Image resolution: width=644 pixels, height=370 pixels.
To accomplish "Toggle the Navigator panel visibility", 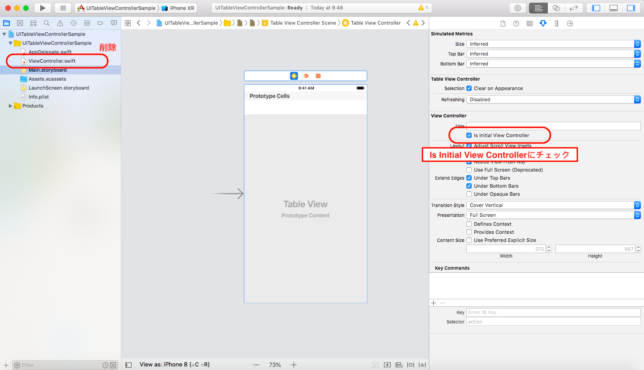I will point(596,8).
